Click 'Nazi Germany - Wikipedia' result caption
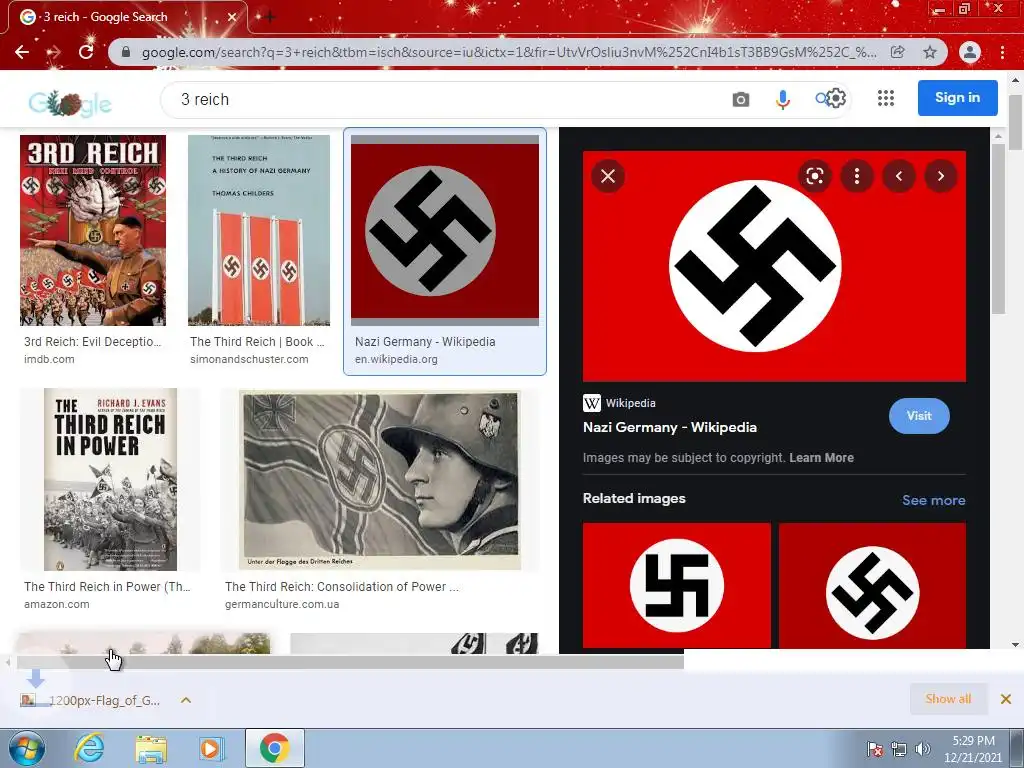This screenshot has height=768, width=1024. [425, 342]
